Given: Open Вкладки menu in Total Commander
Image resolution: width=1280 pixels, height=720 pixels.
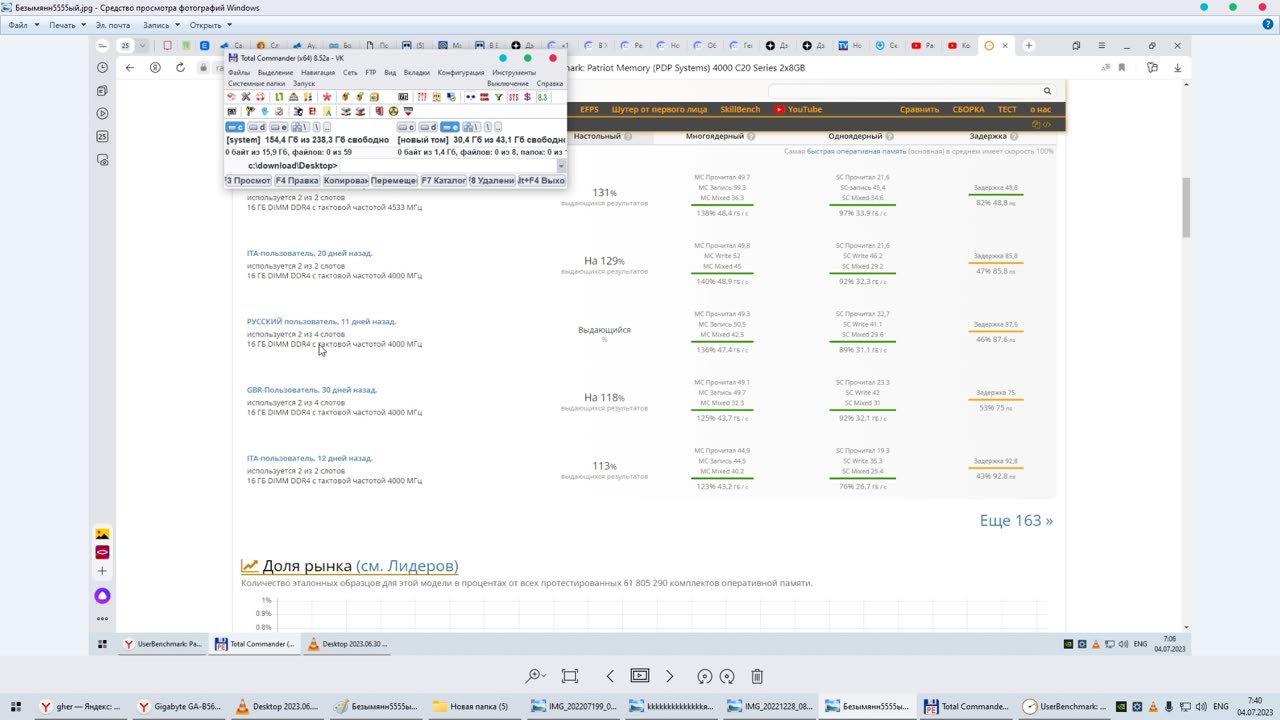Looking at the screenshot, I should click(417, 73).
